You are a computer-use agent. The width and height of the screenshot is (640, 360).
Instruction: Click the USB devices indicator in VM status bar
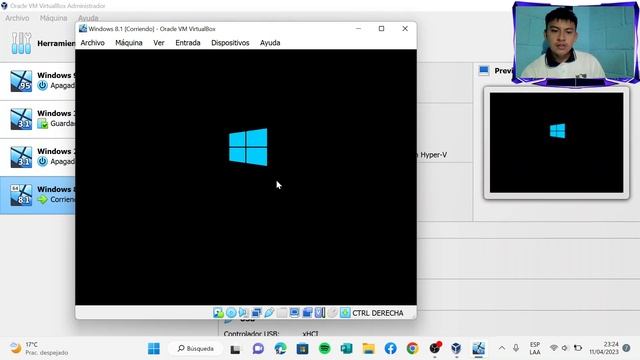pyautogui.click(x=269, y=313)
